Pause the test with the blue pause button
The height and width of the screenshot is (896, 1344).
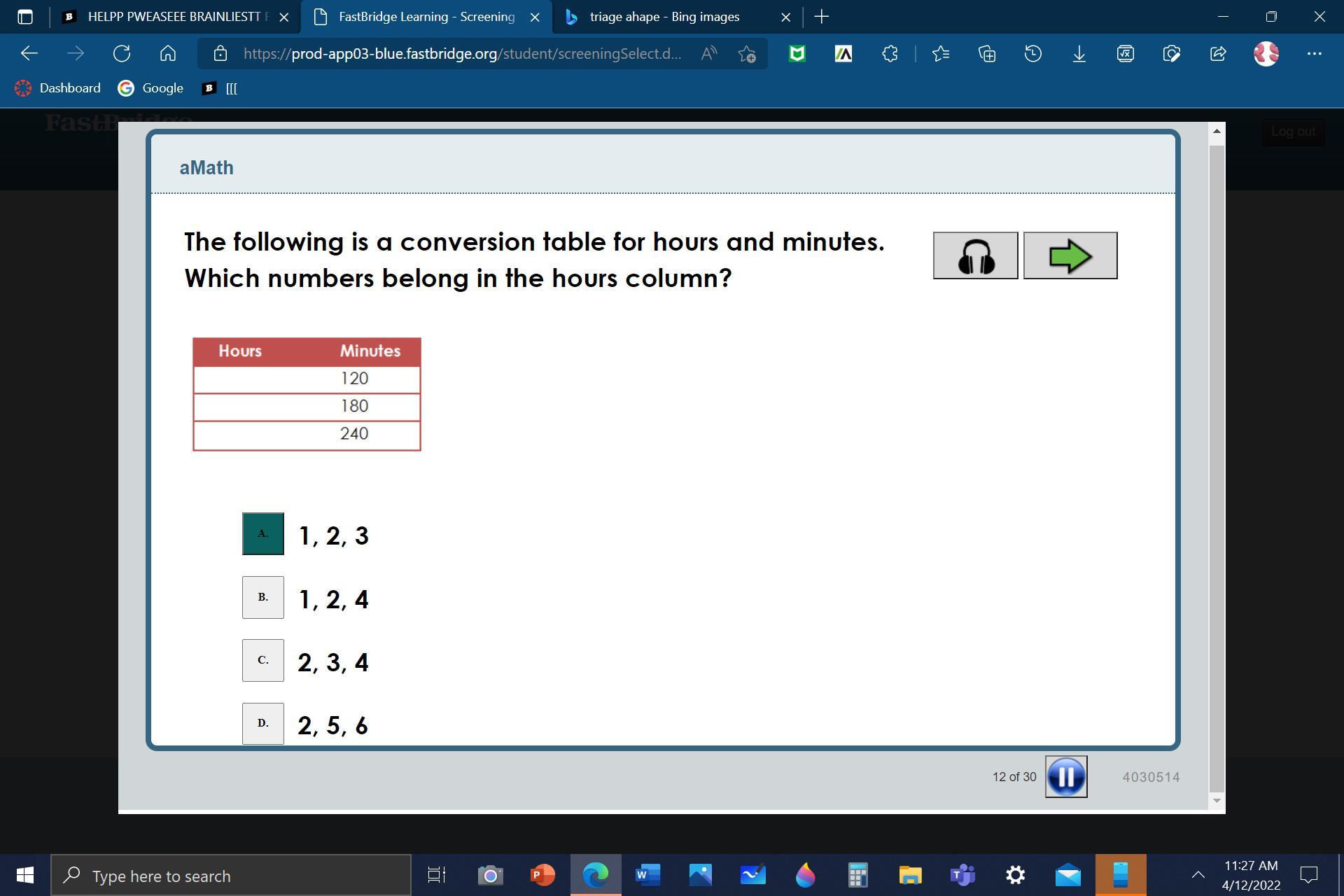[1065, 776]
